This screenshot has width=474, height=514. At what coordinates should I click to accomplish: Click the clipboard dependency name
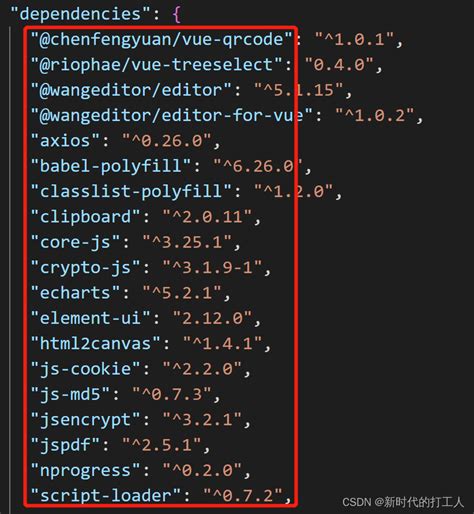pos(85,217)
